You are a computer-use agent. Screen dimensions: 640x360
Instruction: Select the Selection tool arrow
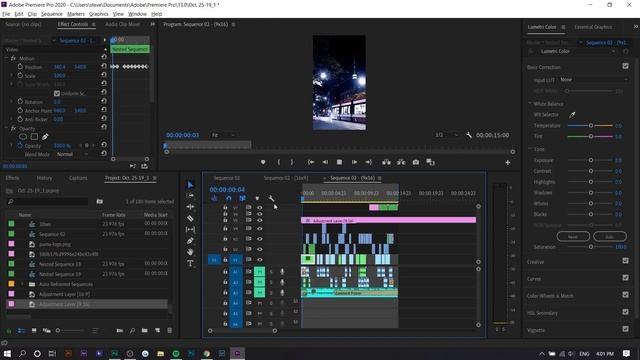pos(190,185)
